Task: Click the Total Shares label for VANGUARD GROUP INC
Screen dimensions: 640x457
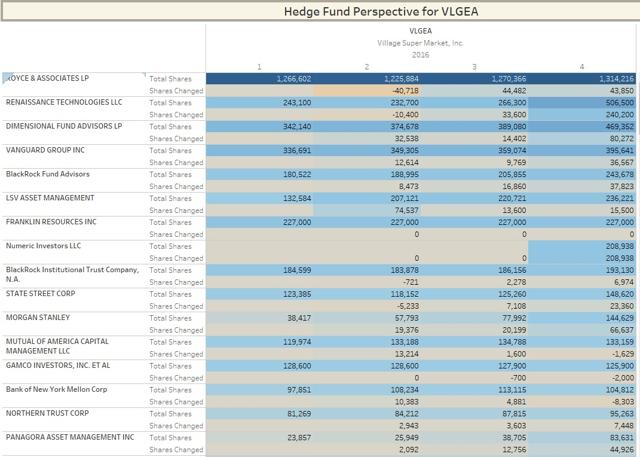Action: (170, 151)
